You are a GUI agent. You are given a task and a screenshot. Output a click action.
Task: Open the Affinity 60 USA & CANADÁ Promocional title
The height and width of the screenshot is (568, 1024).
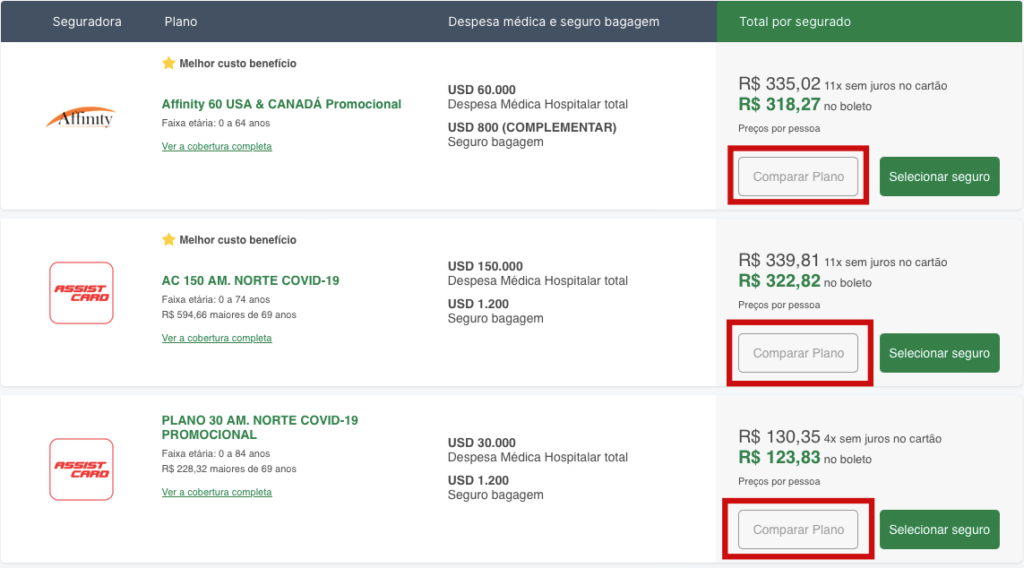[x=281, y=104]
